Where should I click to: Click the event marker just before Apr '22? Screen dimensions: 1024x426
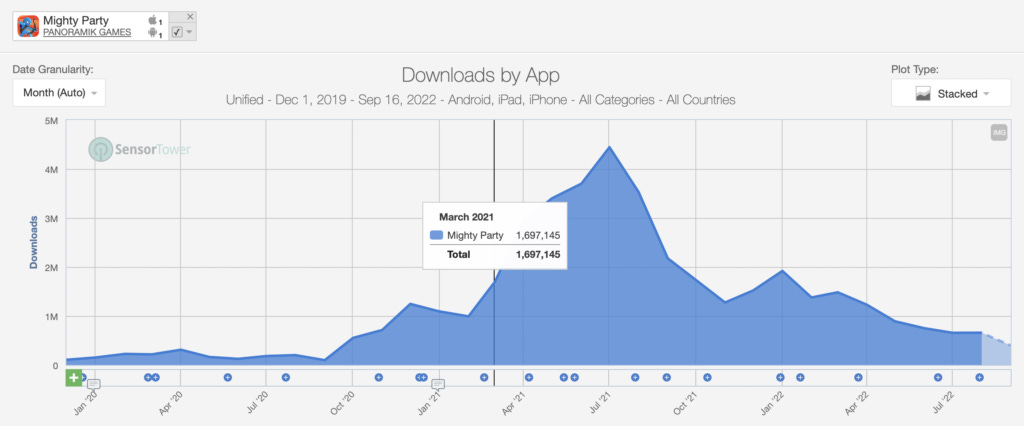(858, 377)
